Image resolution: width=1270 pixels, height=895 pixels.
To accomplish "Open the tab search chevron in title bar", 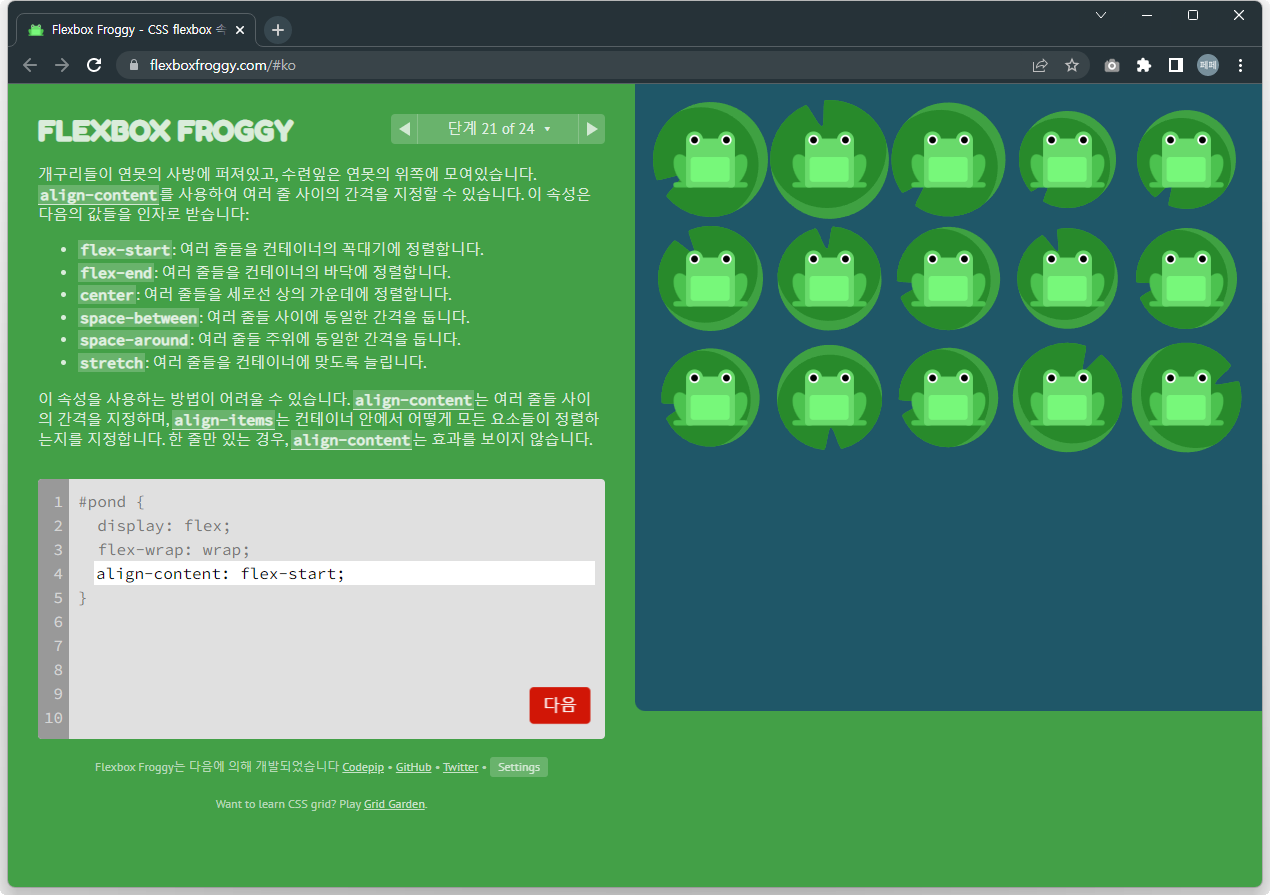I will (1101, 15).
